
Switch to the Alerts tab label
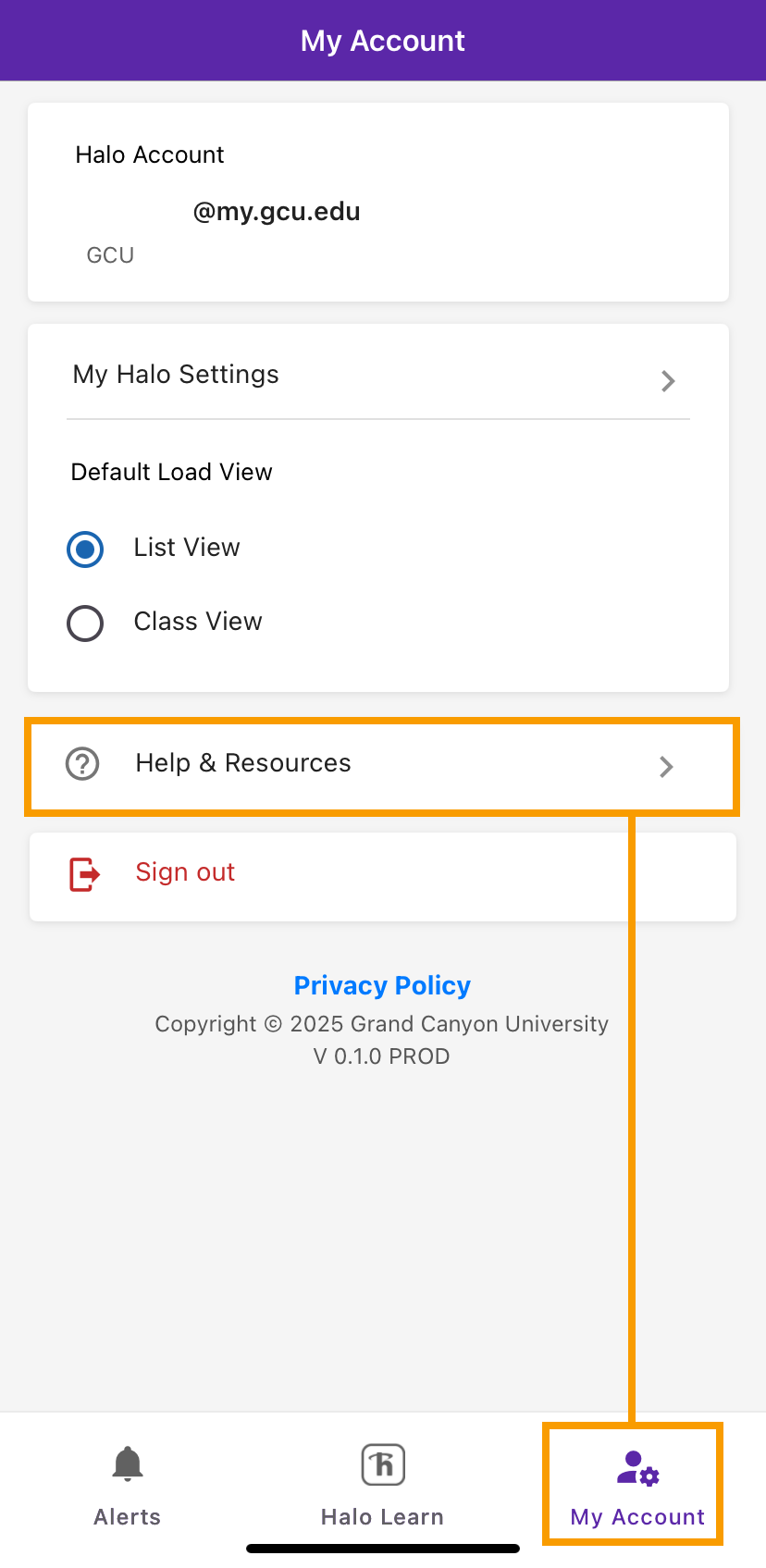(128, 1517)
